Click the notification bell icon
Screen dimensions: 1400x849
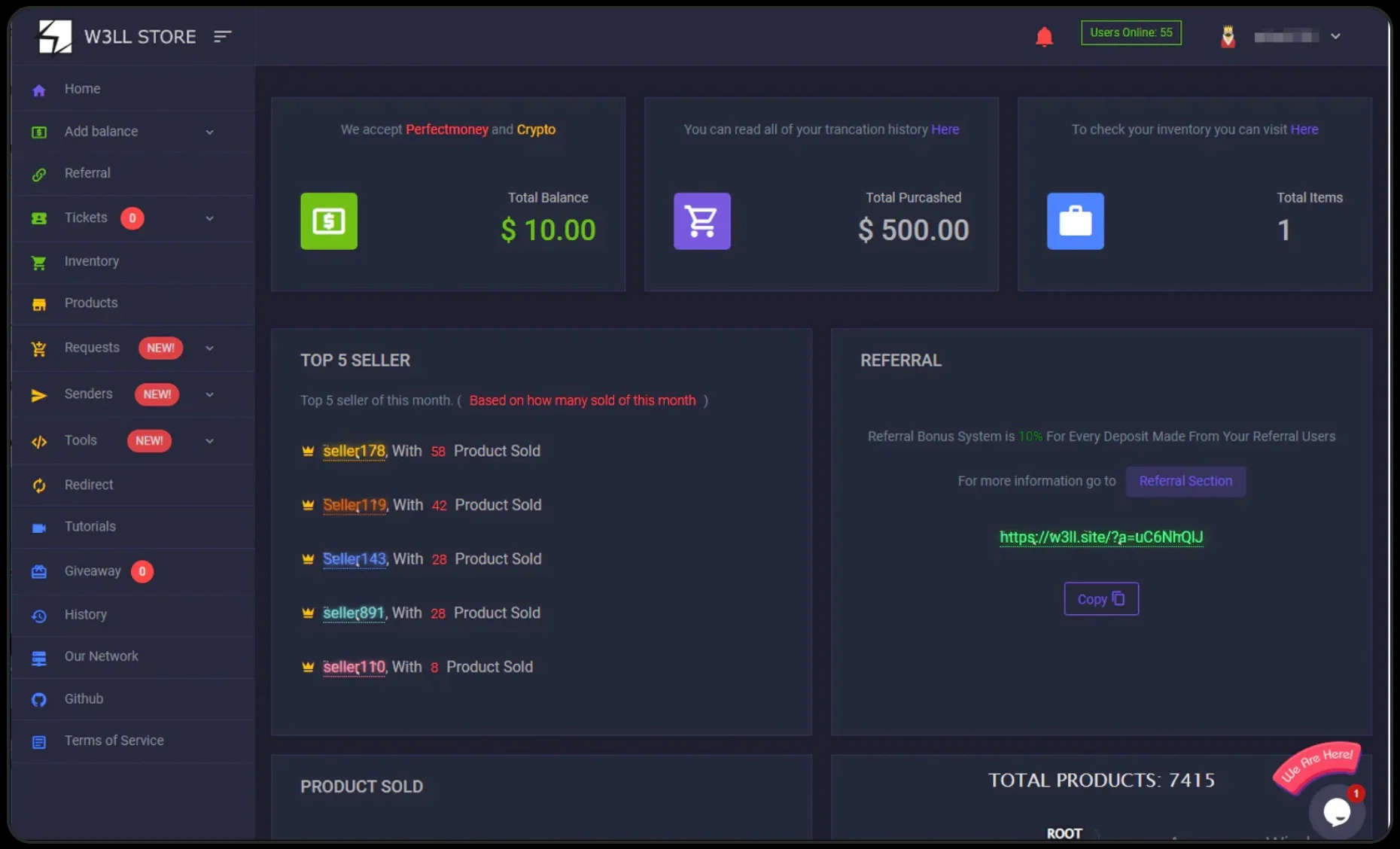(x=1044, y=36)
